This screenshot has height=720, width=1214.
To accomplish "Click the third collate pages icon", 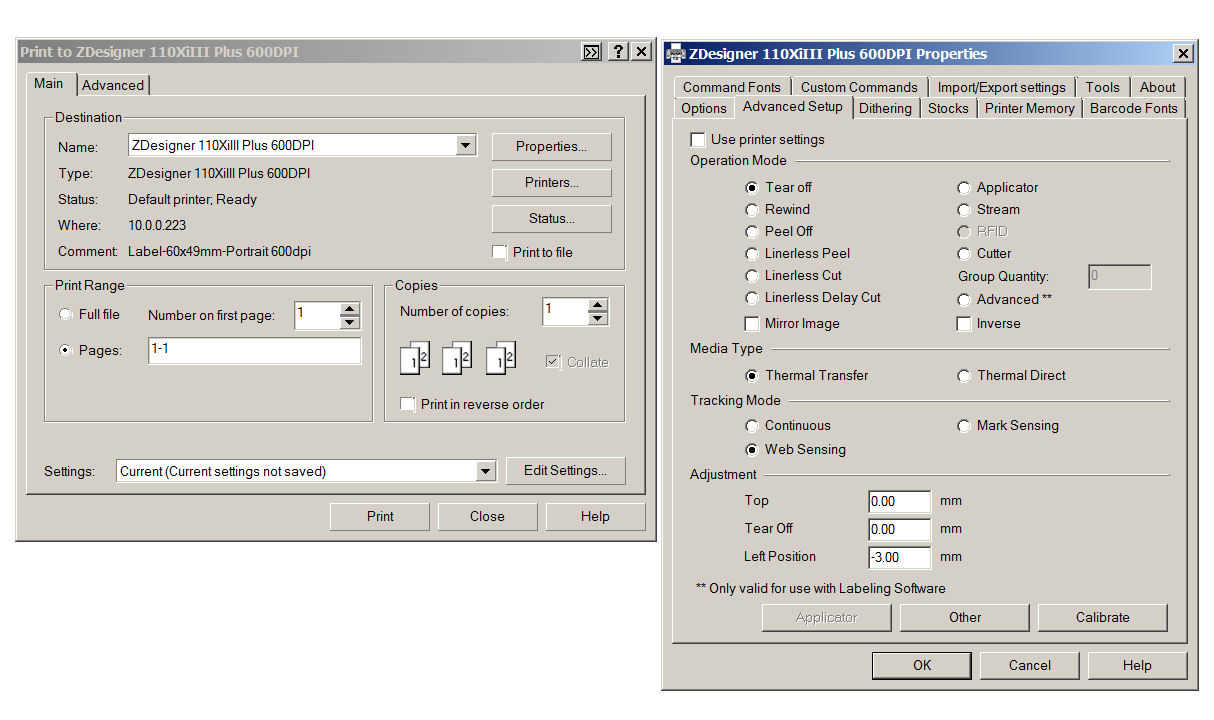I will pos(501,358).
